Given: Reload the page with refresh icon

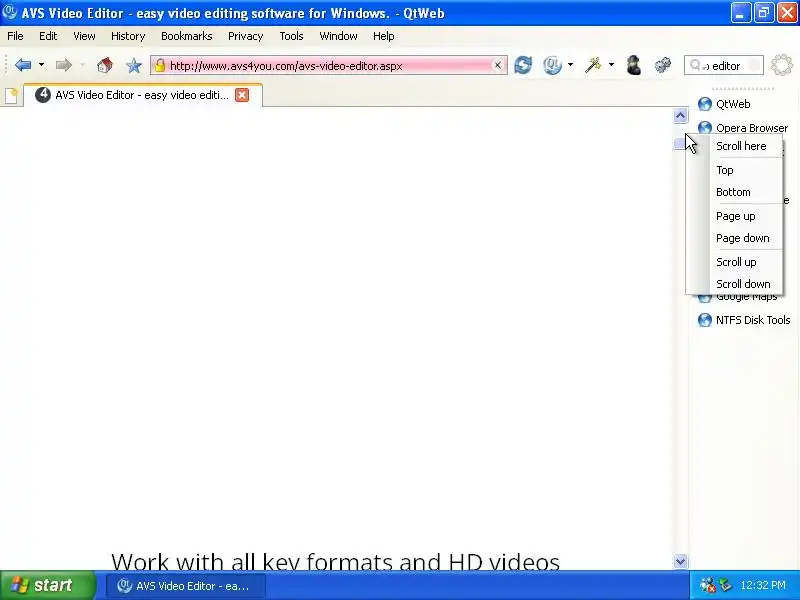Looking at the screenshot, I should pos(523,65).
